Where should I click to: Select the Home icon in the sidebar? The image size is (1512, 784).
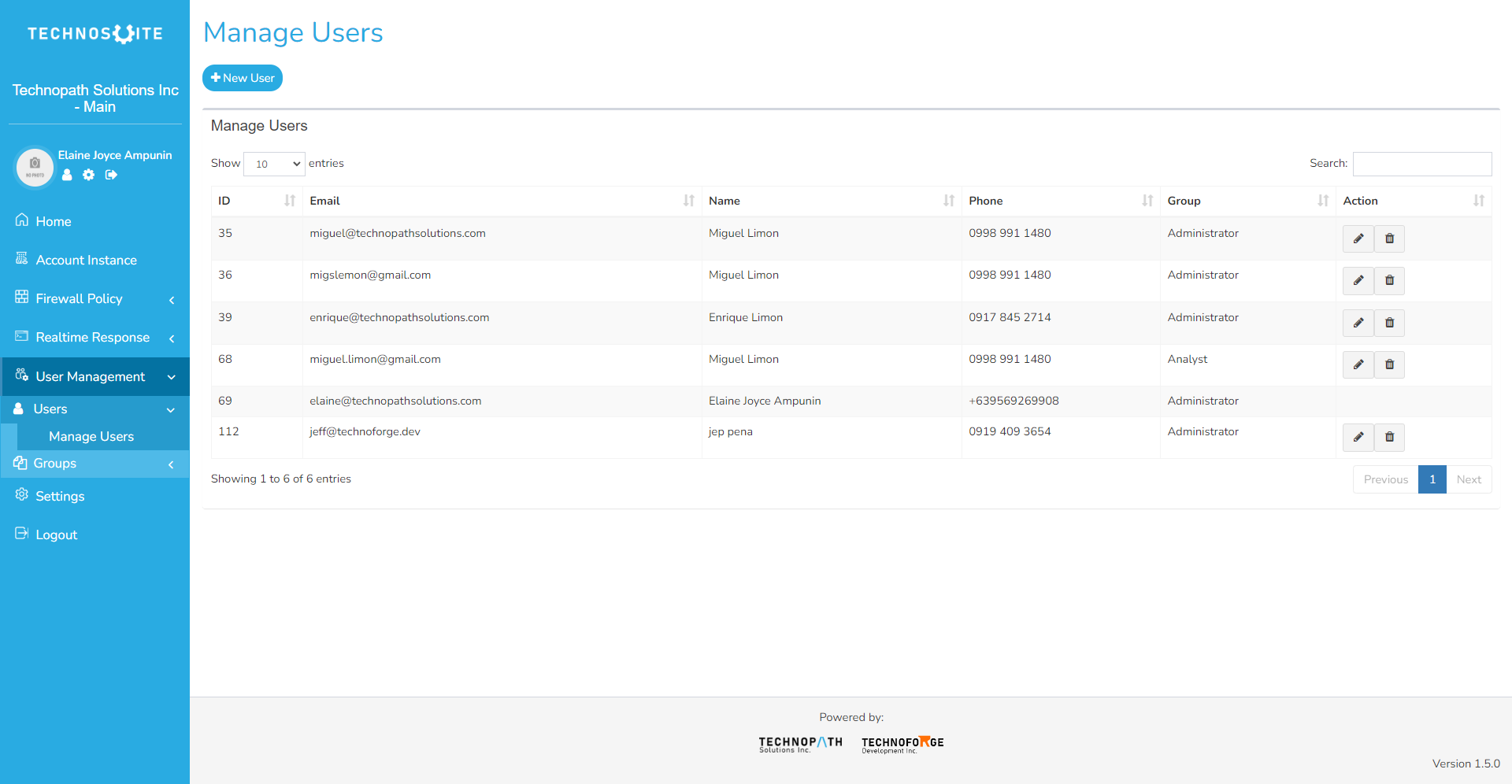pos(21,220)
